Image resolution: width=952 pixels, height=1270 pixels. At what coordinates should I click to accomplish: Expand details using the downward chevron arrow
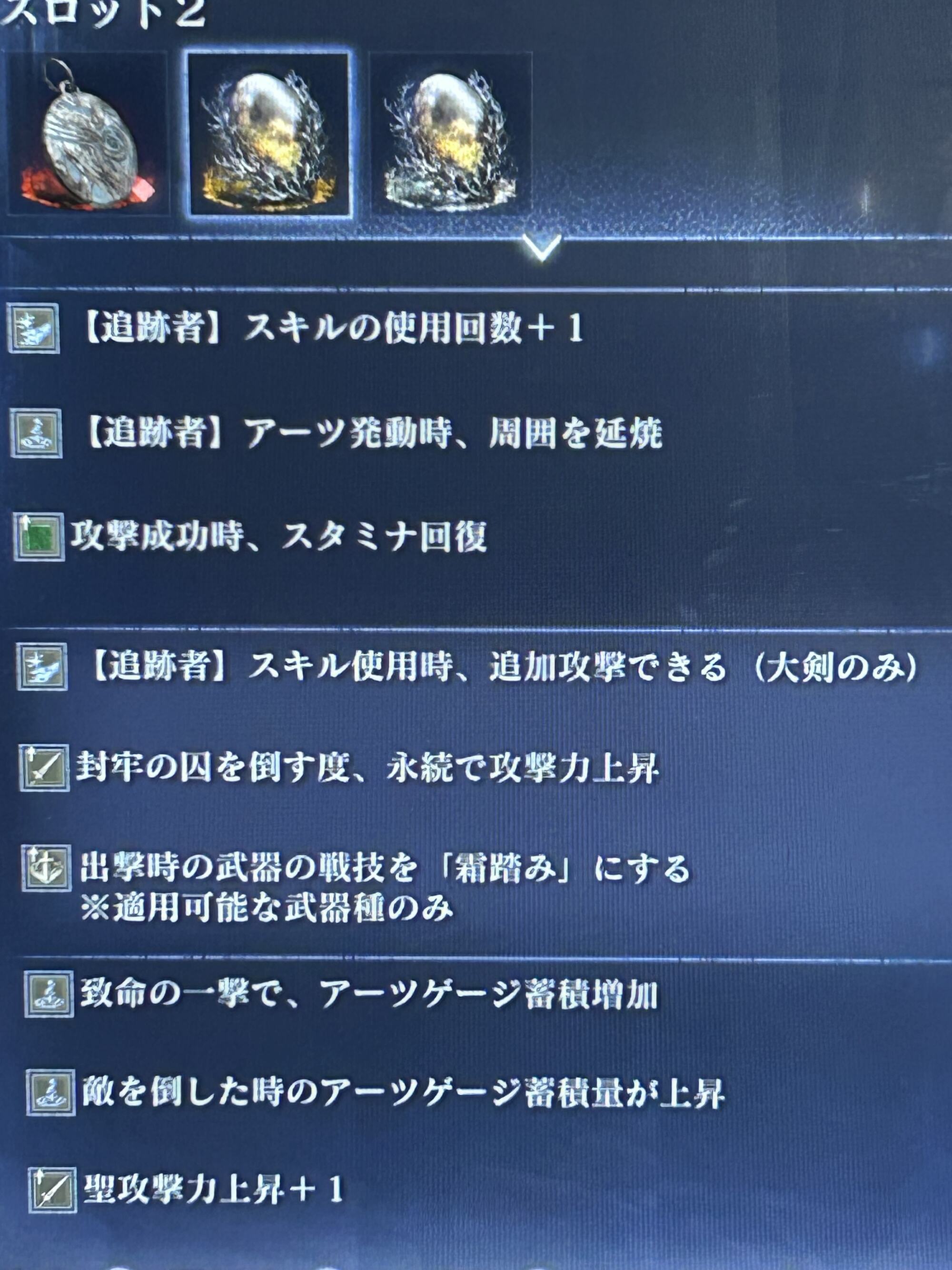coord(542,248)
